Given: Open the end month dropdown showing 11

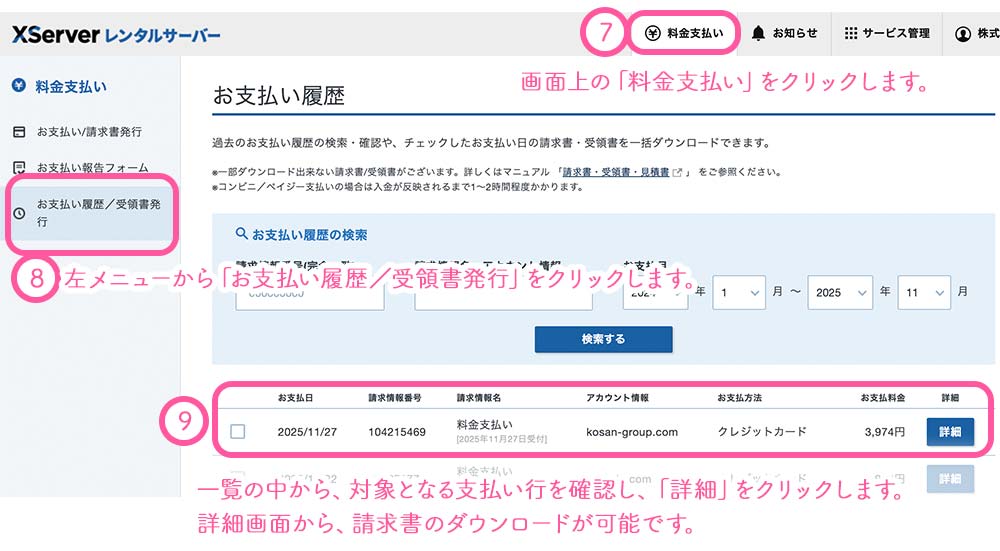Looking at the screenshot, I should click(924, 292).
